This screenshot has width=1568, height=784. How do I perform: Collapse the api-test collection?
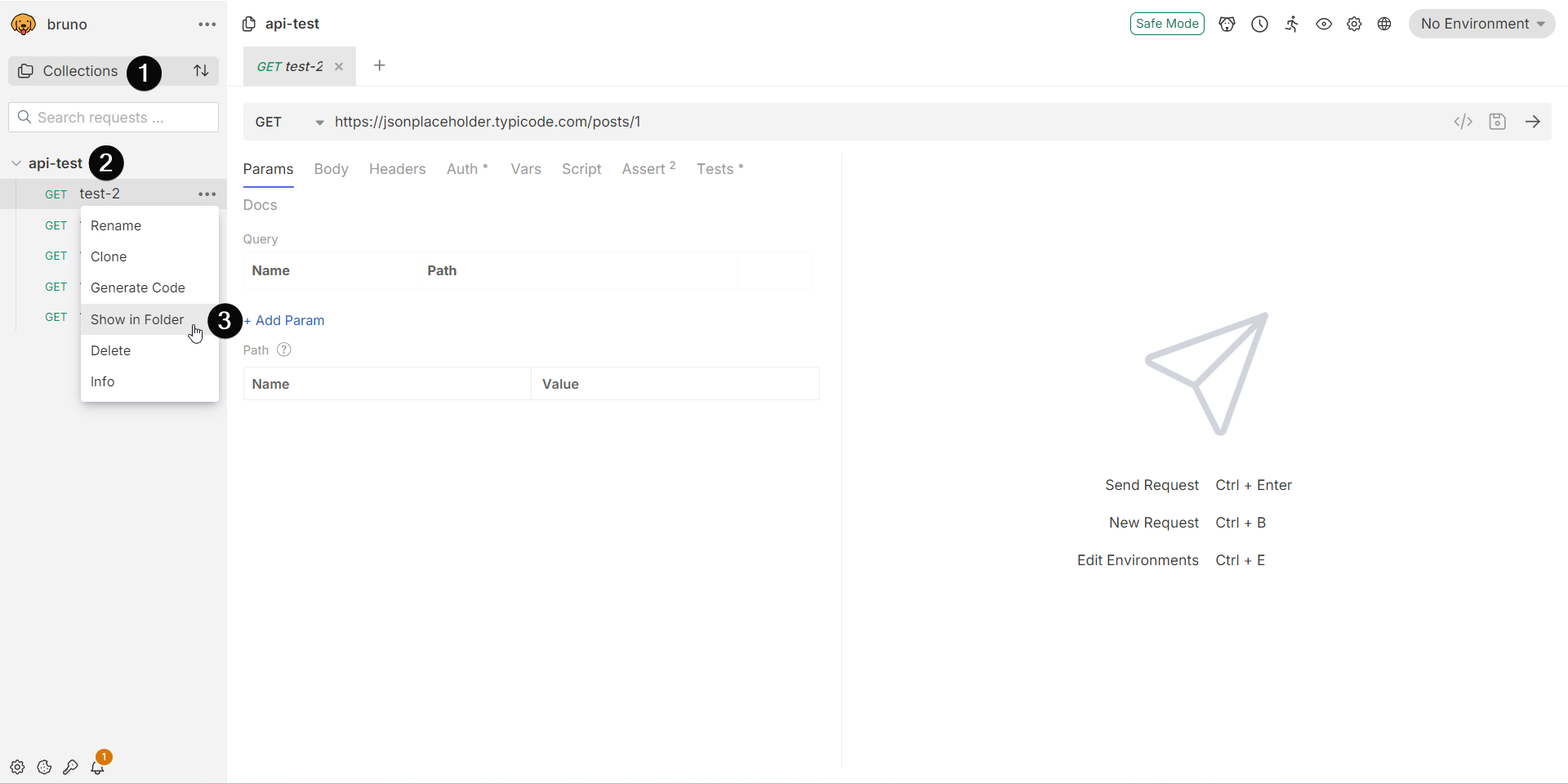[16, 163]
